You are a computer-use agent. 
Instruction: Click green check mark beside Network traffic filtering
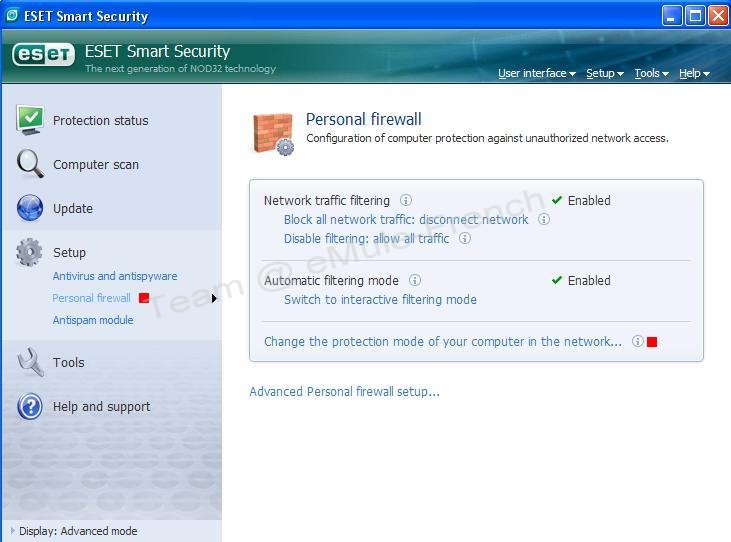(x=557, y=200)
